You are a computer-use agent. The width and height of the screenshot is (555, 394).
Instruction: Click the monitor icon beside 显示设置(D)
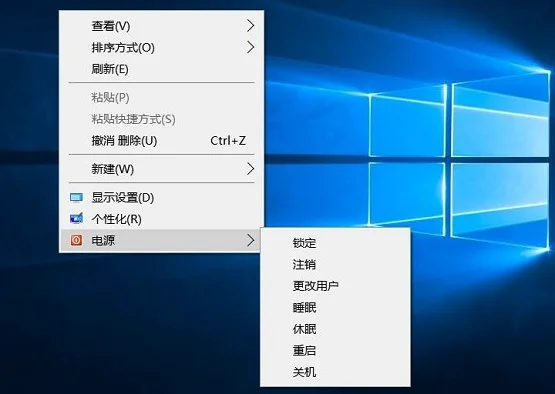(76, 197)
